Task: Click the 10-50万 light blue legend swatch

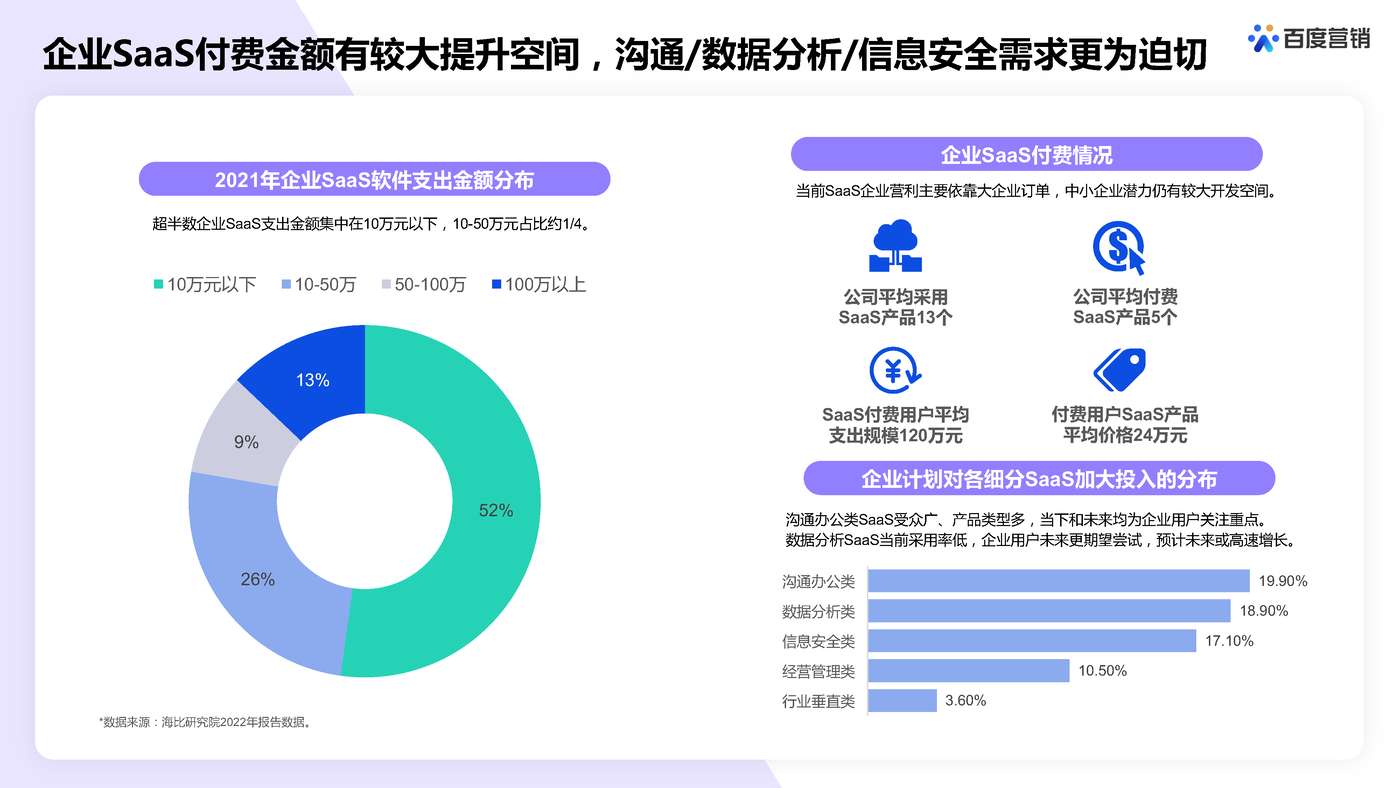Action: point(286,285)
